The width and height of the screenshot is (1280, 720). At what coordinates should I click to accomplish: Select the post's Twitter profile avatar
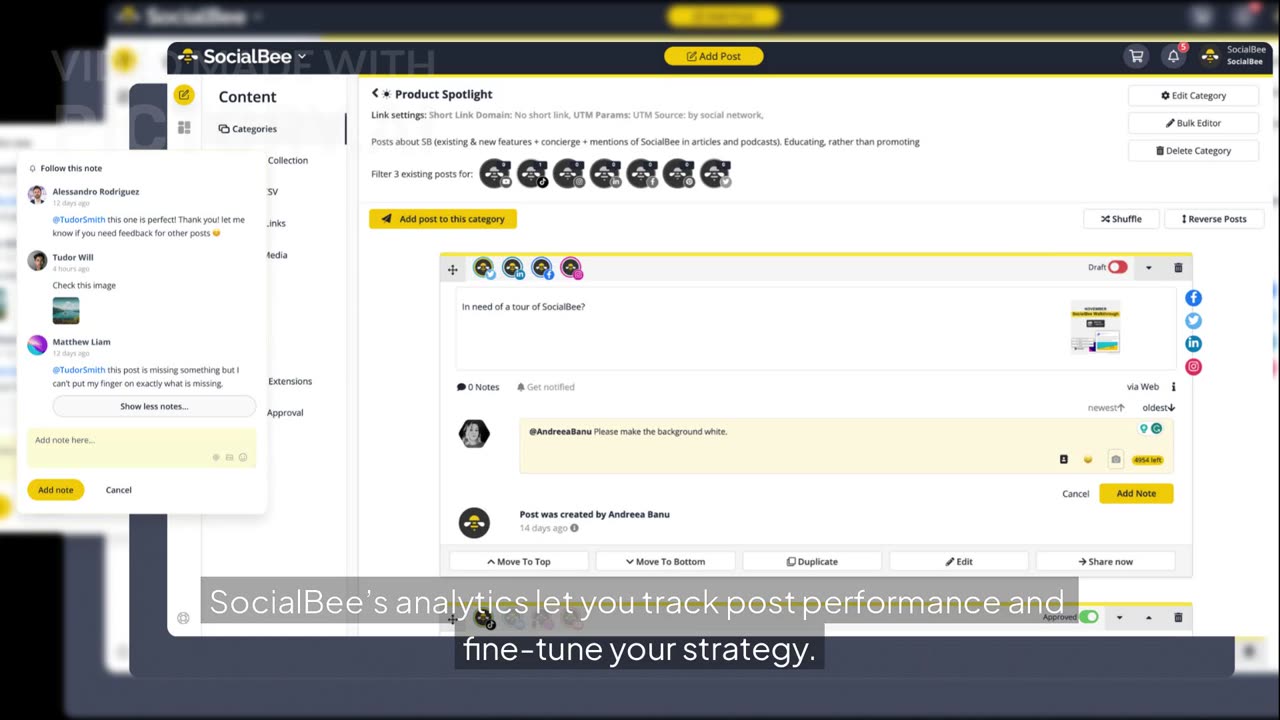click(x=484, y=268)
